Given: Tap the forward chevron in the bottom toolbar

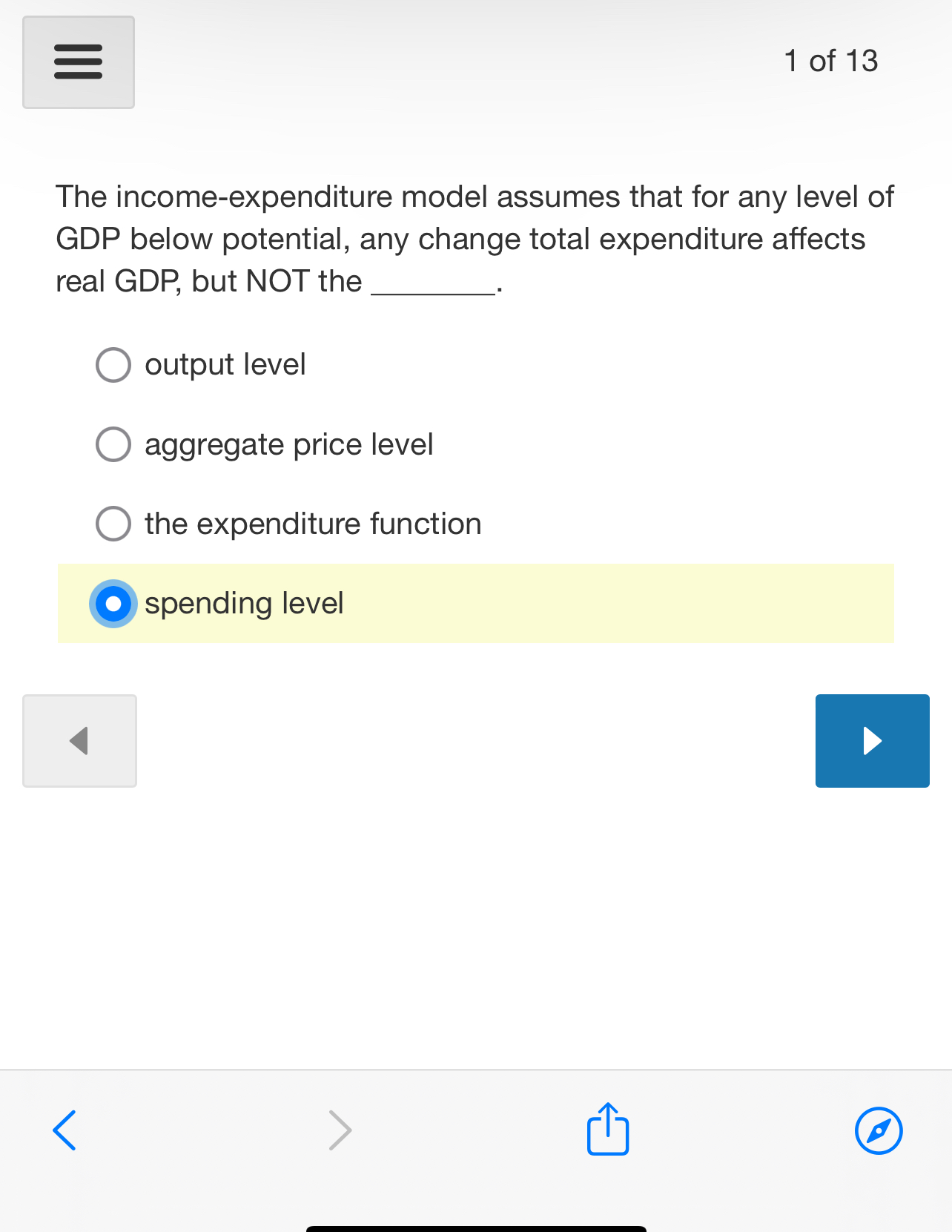Looking at the screenshot, I should click(340, 1130).
